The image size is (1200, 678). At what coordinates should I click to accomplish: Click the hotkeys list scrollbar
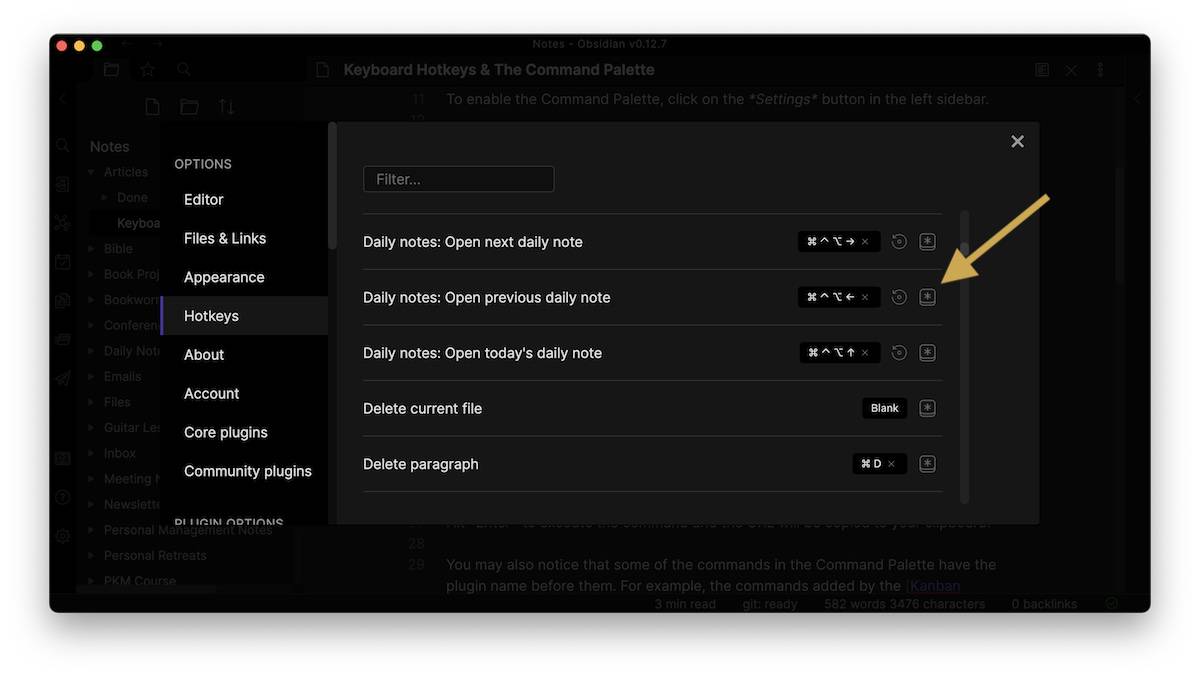pyautogui.click(x=964, y=356)
